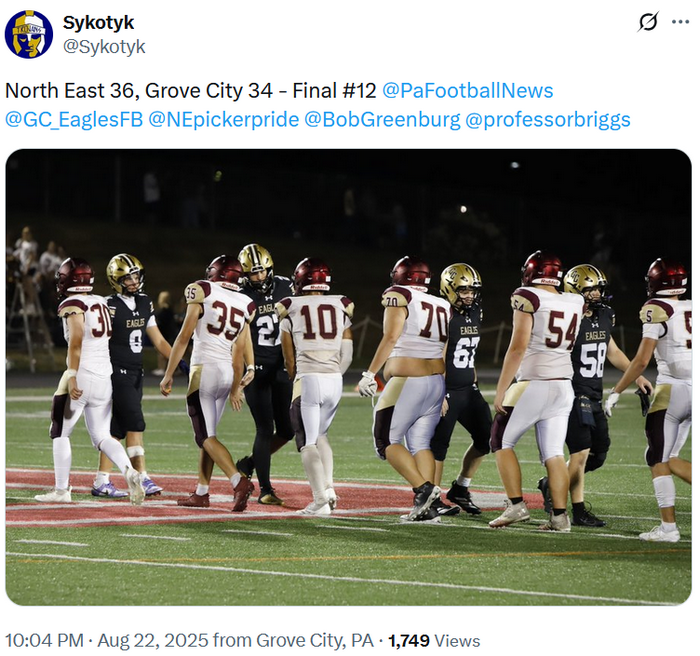700x656 pixels.
Task: Visit the @GC_EaglesFB mention
Action: point(74,119)
